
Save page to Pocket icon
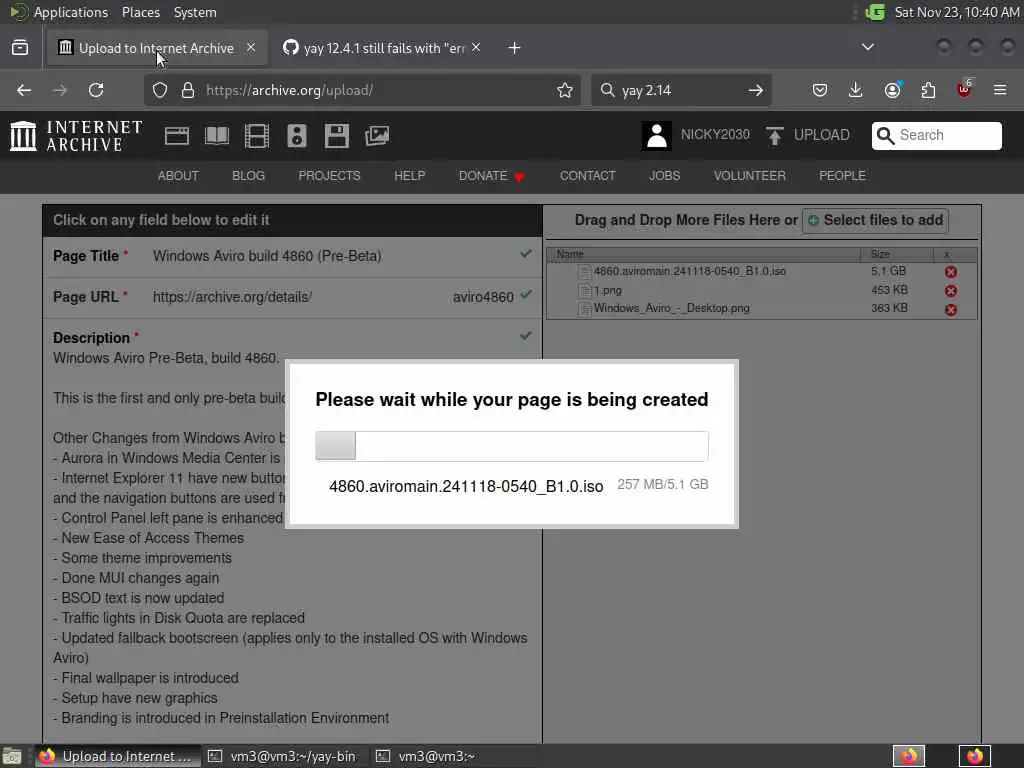pos(820,90)
